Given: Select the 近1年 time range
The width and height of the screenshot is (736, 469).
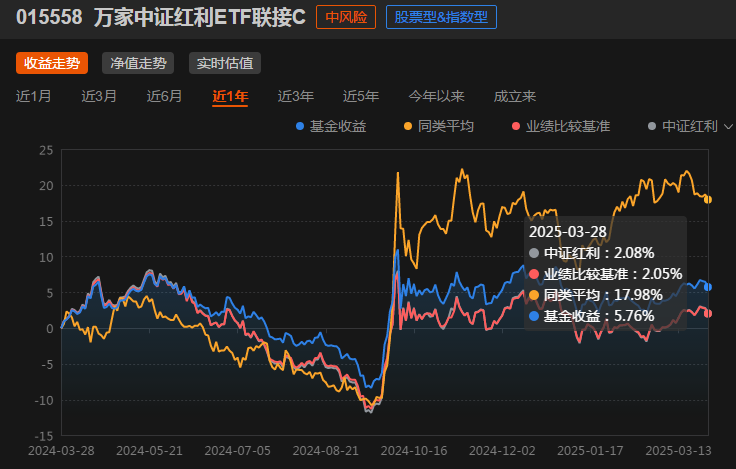Looking at the screenshot, I should click(230, 96).
